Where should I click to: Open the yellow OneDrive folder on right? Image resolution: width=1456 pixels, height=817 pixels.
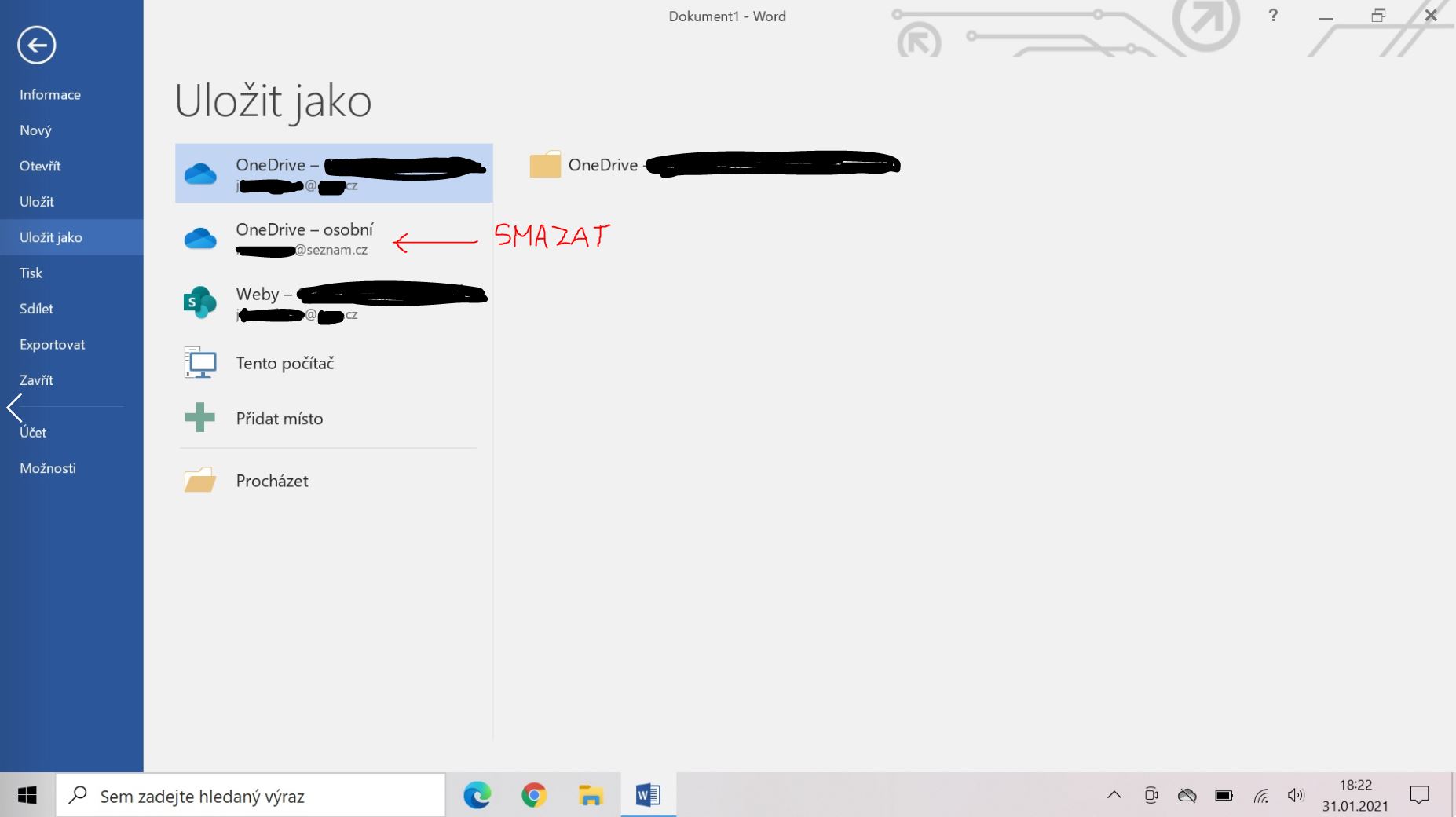545,165
